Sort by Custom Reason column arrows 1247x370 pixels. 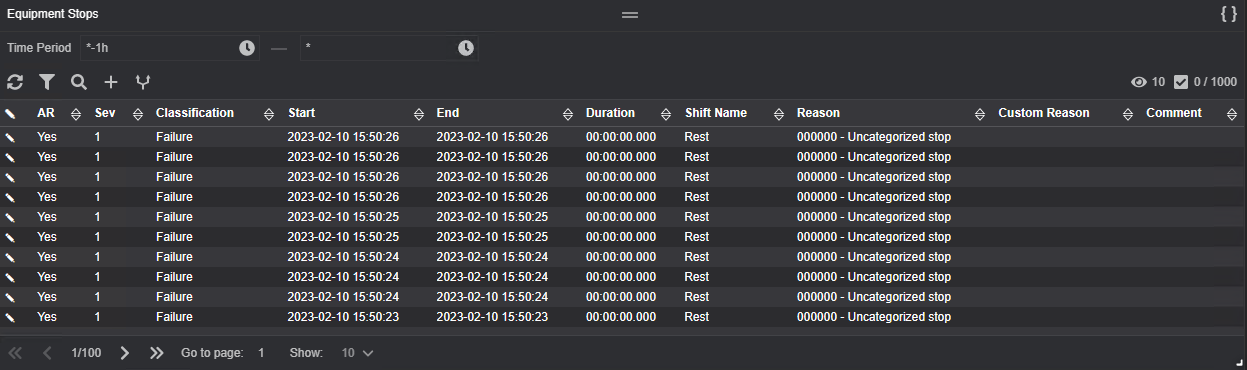coord(1127,114)
